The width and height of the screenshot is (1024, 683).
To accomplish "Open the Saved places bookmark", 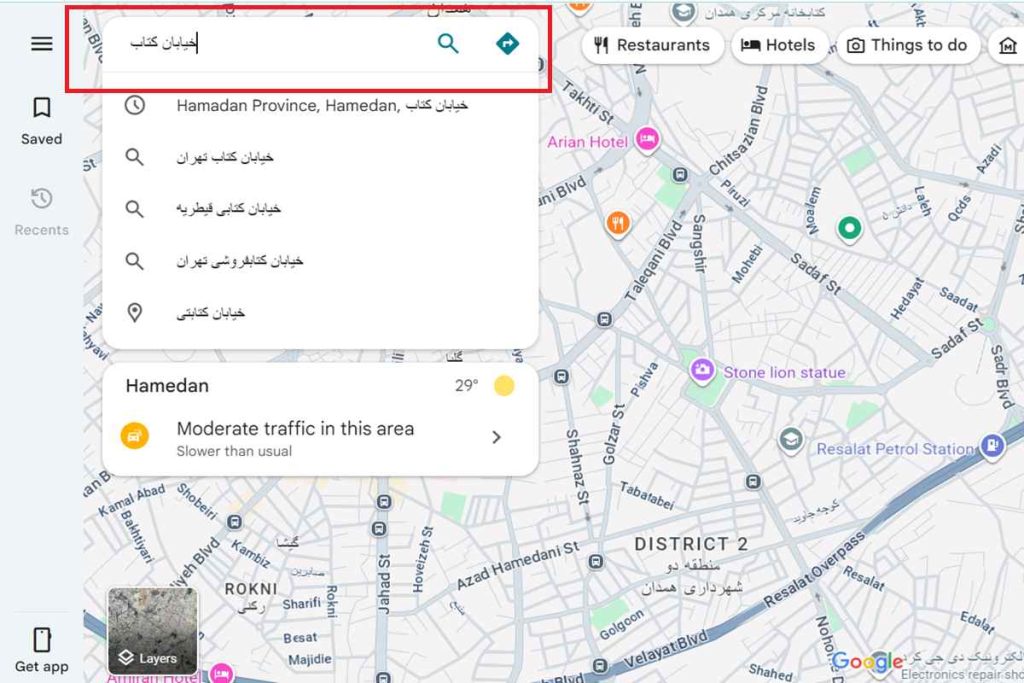I will pyautogui.click(x=41, y=119).
